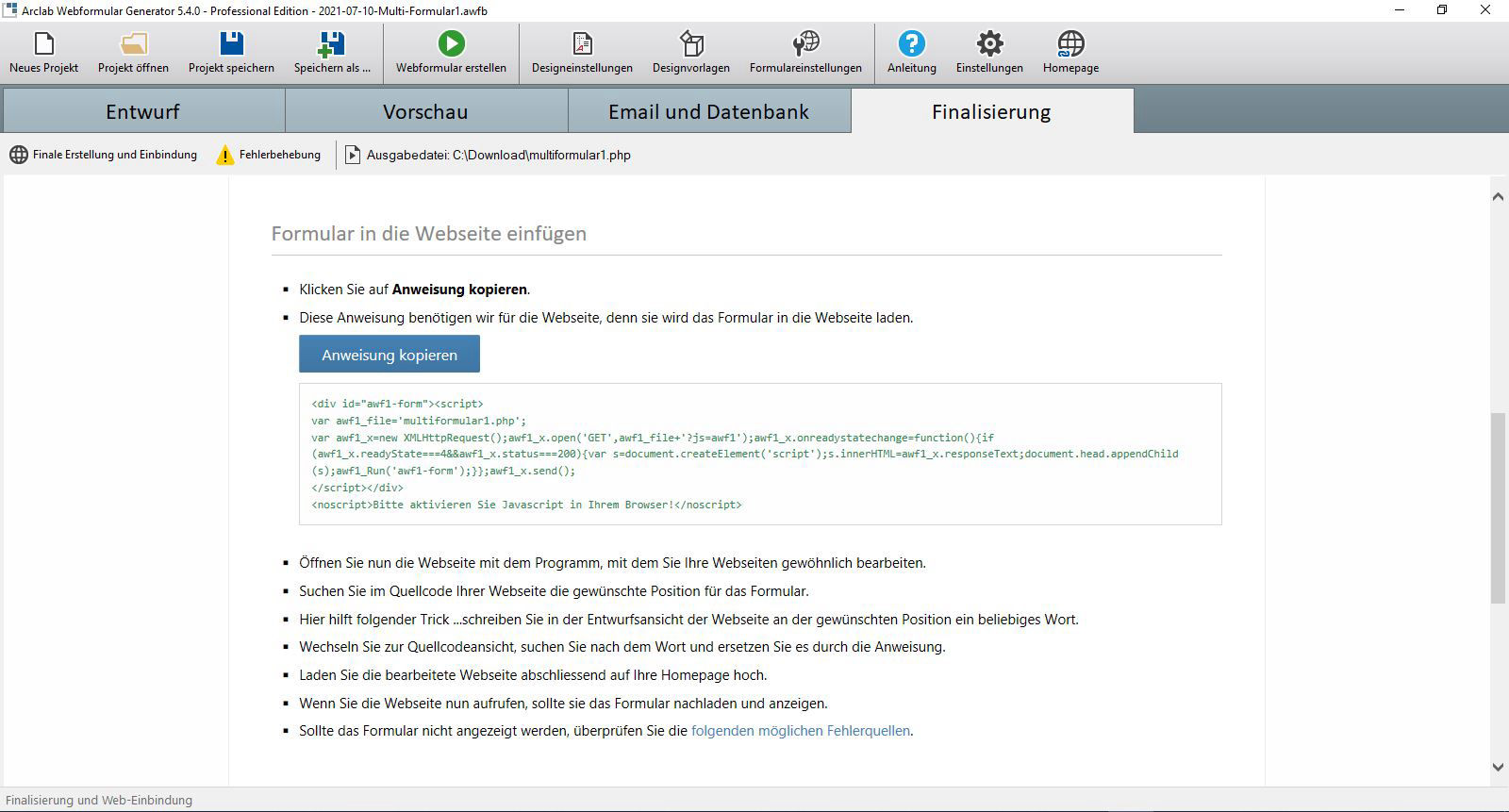Click the scroll down arrow of the scrollbar

[x=1498, y=767]
